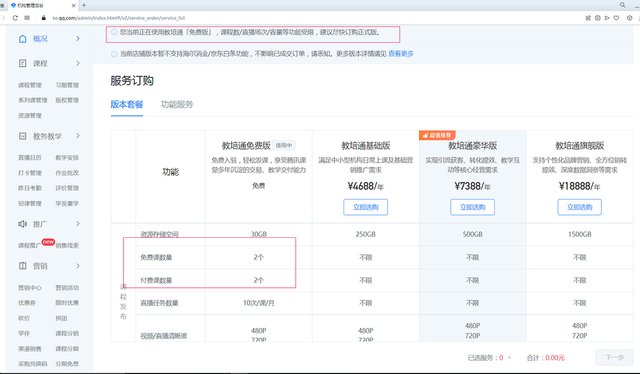Open 优惠券 in the sidebar
Screen dimensions: 640x374
click(x=27, y=303)
